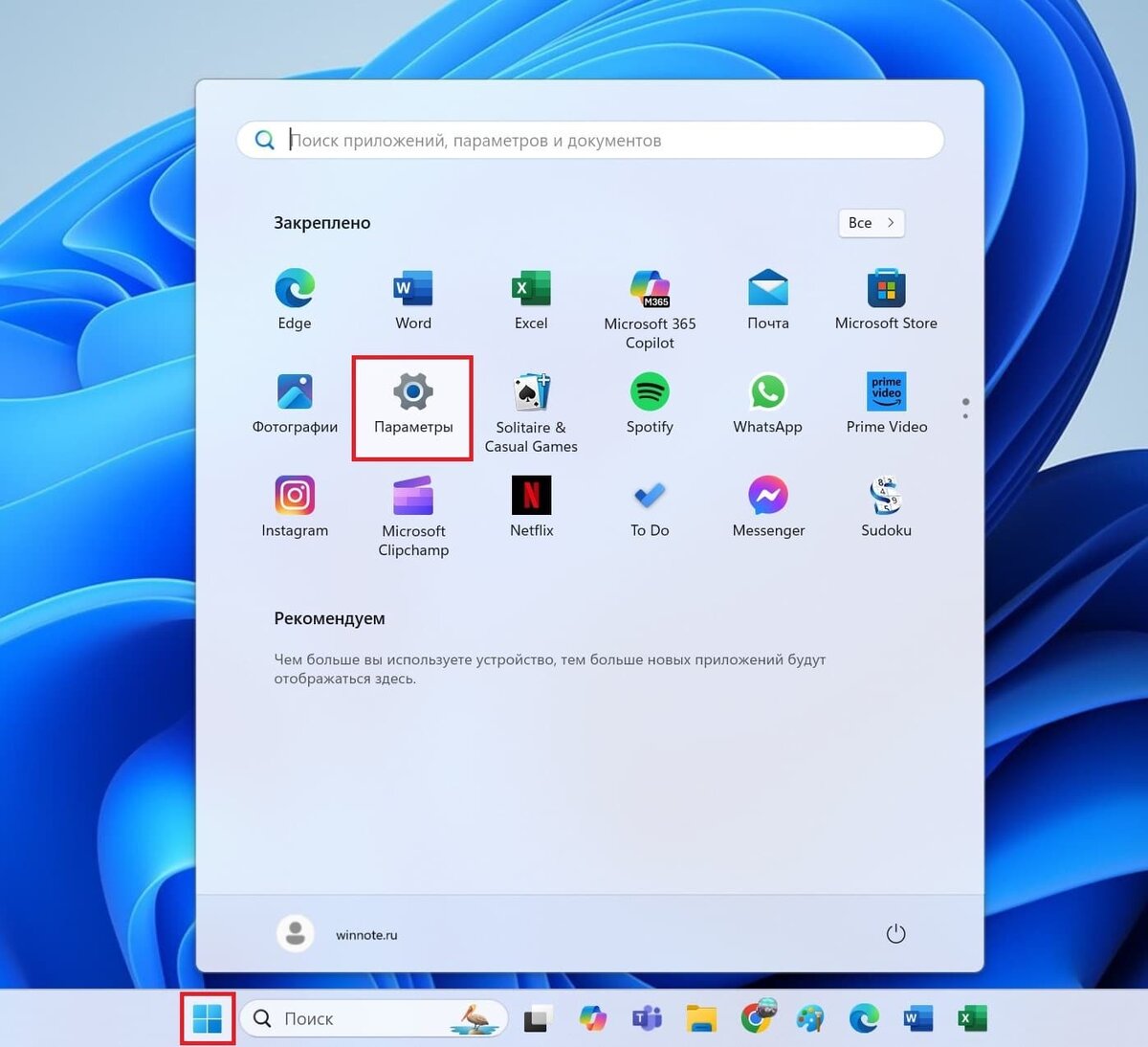This screenshot has height=1047, width=1148.
Task: Open Word from the taskbar
Action: (x=918, y=1019)
